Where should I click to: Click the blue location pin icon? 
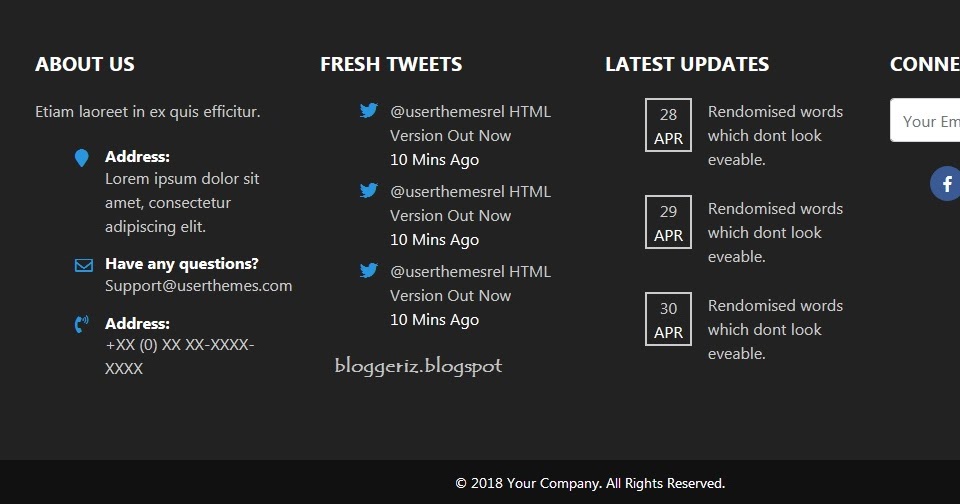pos(82,158)
